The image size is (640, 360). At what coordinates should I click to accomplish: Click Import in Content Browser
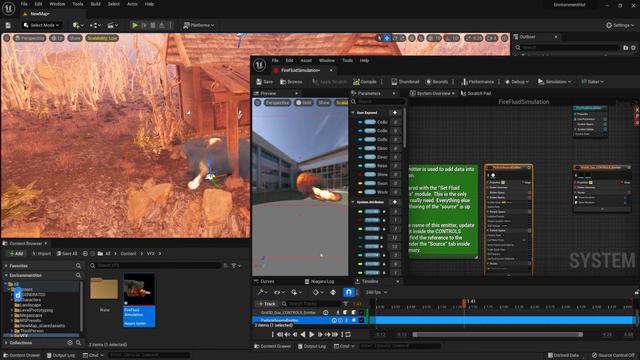click(x=41, y=253)
